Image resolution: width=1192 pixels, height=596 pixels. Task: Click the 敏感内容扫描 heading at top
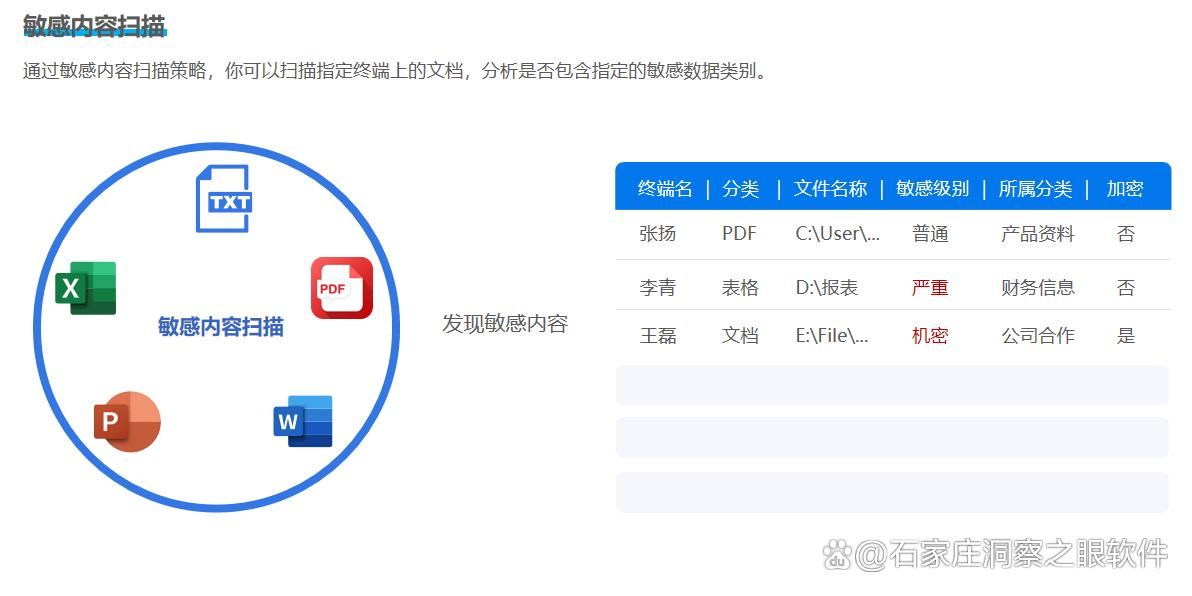94,26
